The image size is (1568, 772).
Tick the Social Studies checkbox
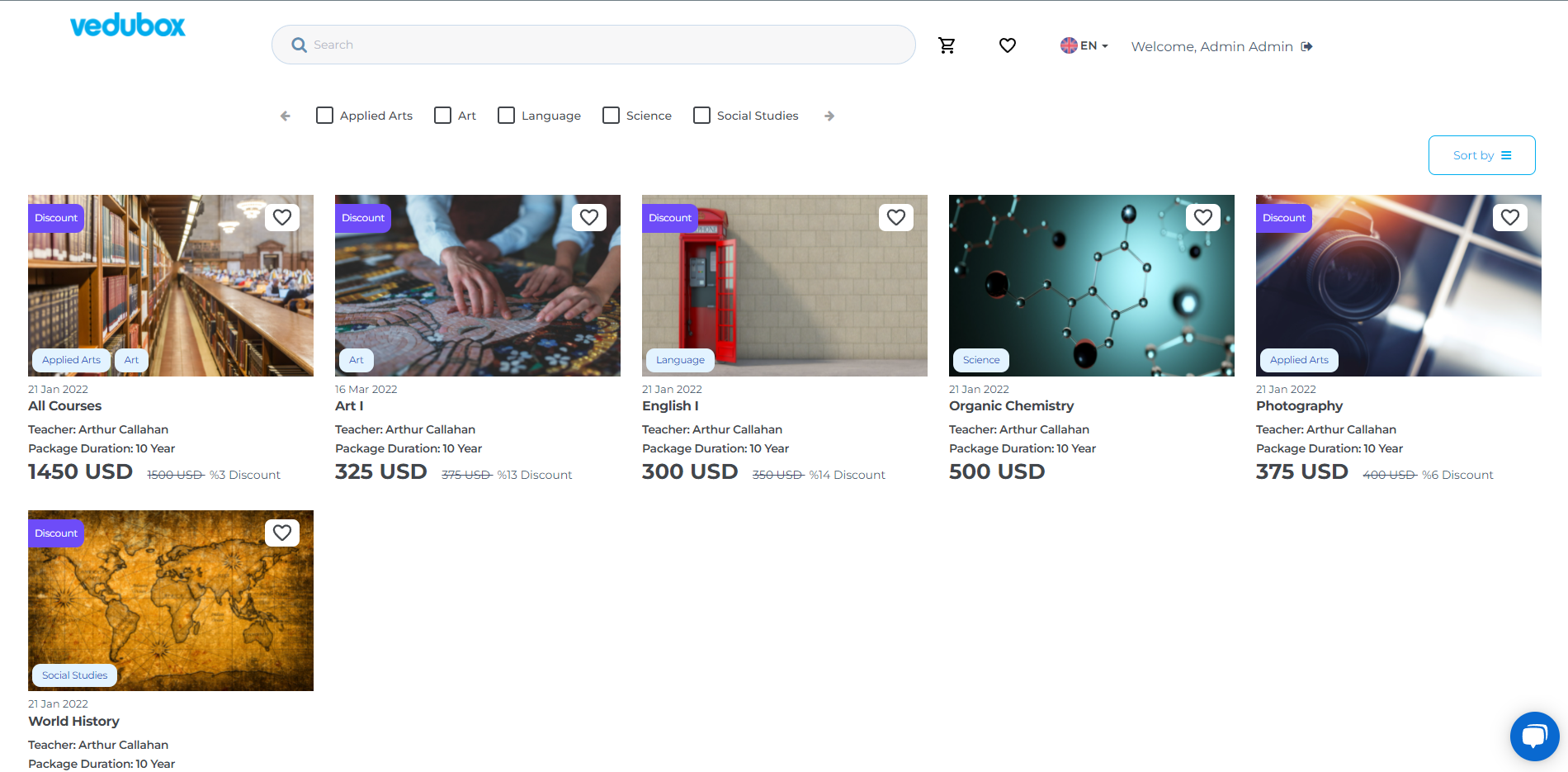click(701, 116)
